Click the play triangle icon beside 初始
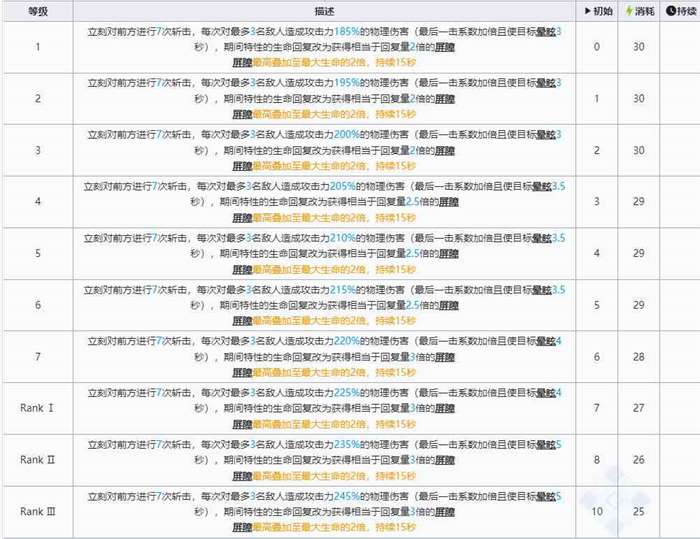The width and height of the screenshot is (700, 539). 588,11
